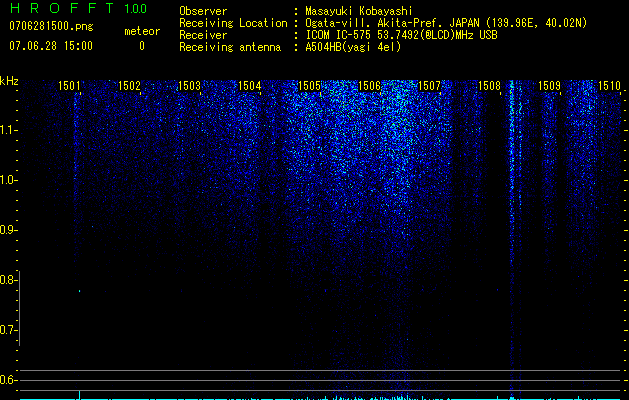Click the date stamp 07.06.28 15:00

point(51,46)
